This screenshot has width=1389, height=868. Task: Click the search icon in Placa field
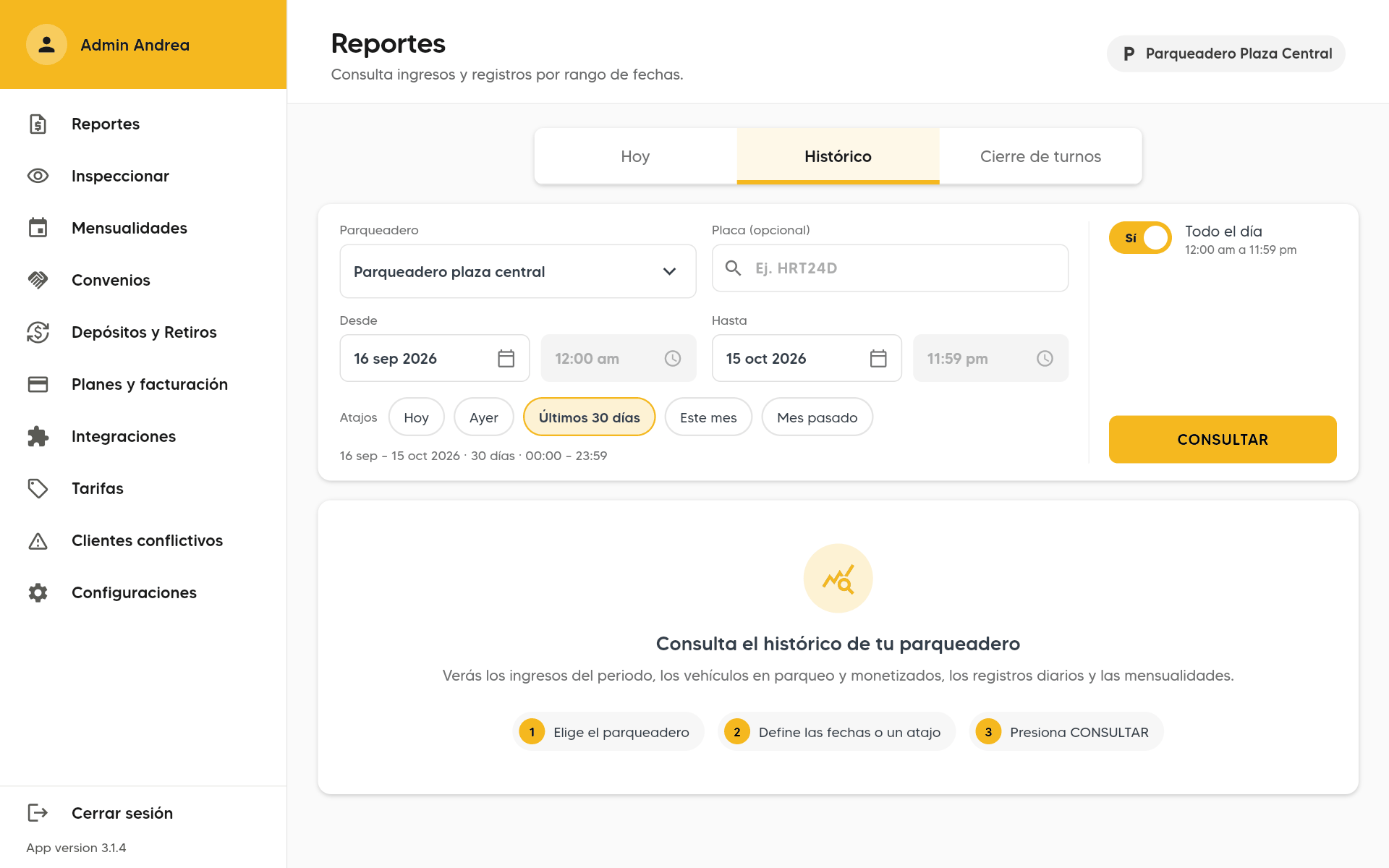tap(733, 268)
